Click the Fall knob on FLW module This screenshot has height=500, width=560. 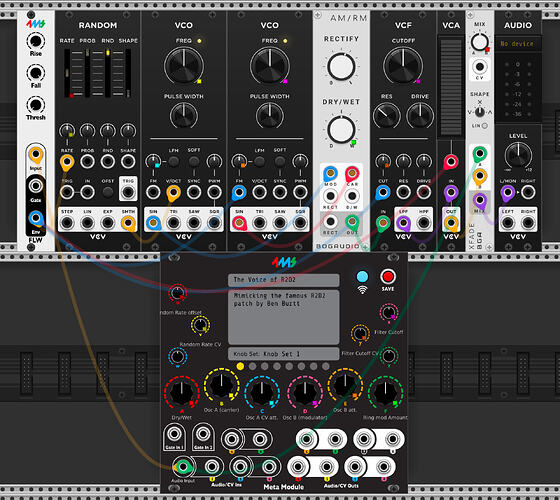[x=35, y=73]
